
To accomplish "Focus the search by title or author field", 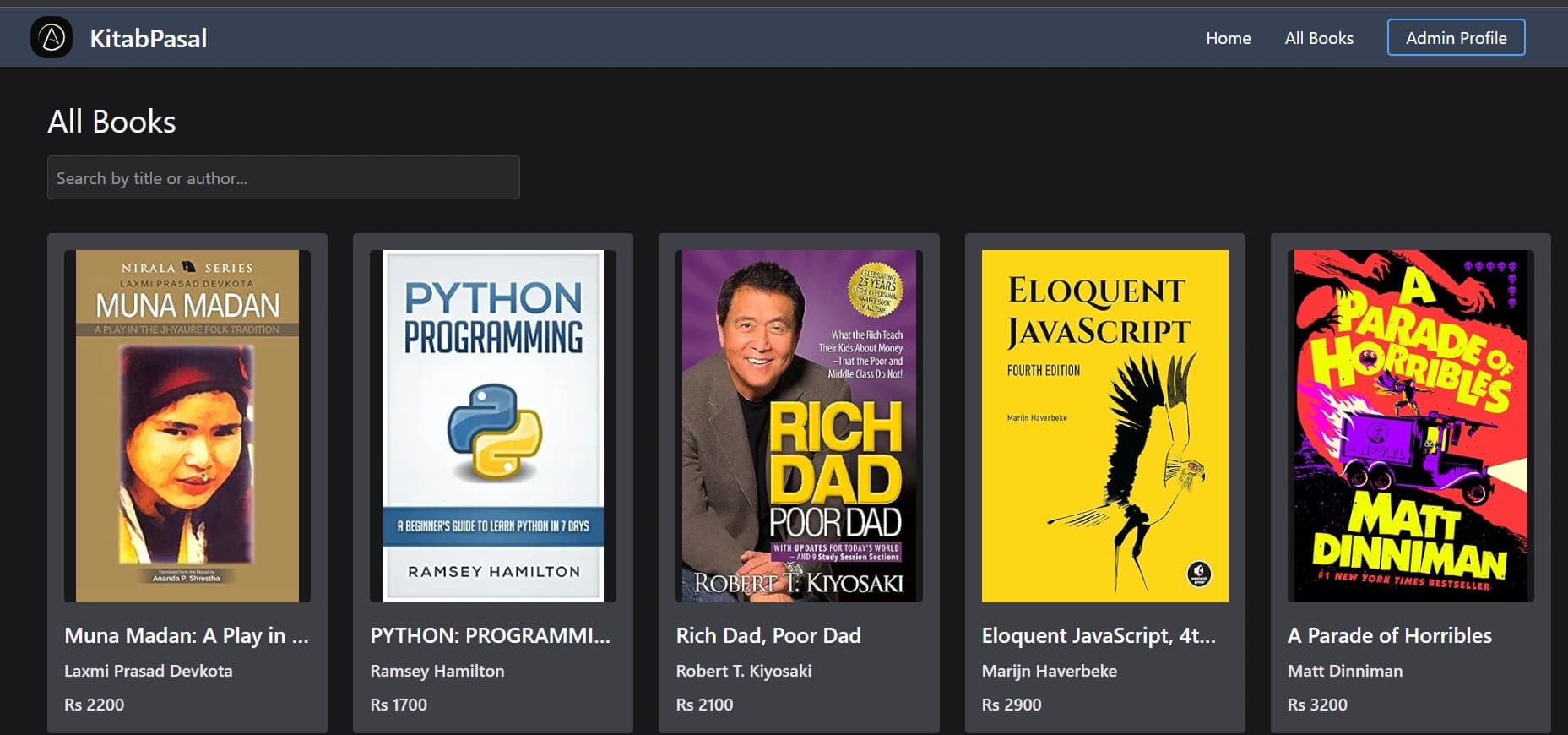I will (284, 177).
